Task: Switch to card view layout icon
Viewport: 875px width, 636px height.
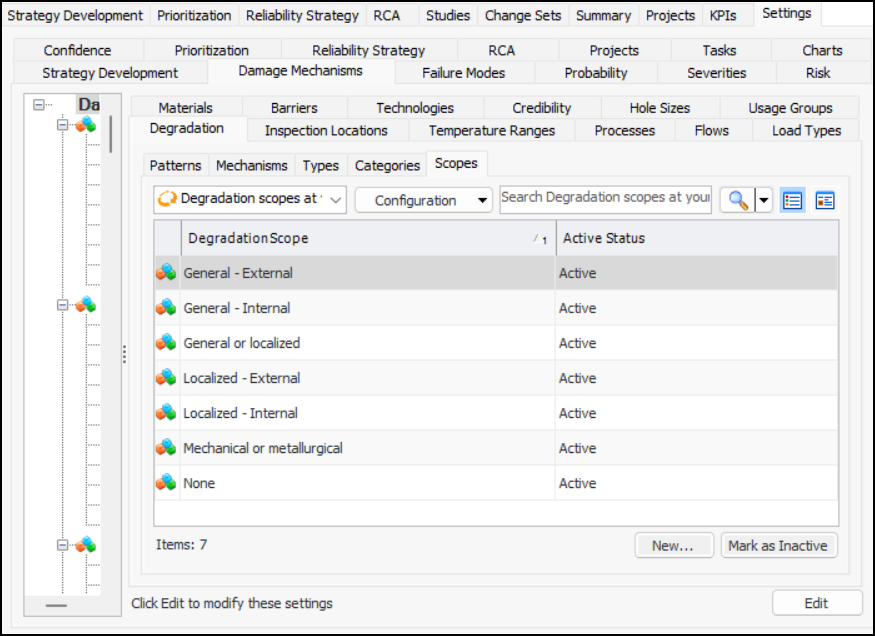Action: pyautogui.click(x=825, y=200)
